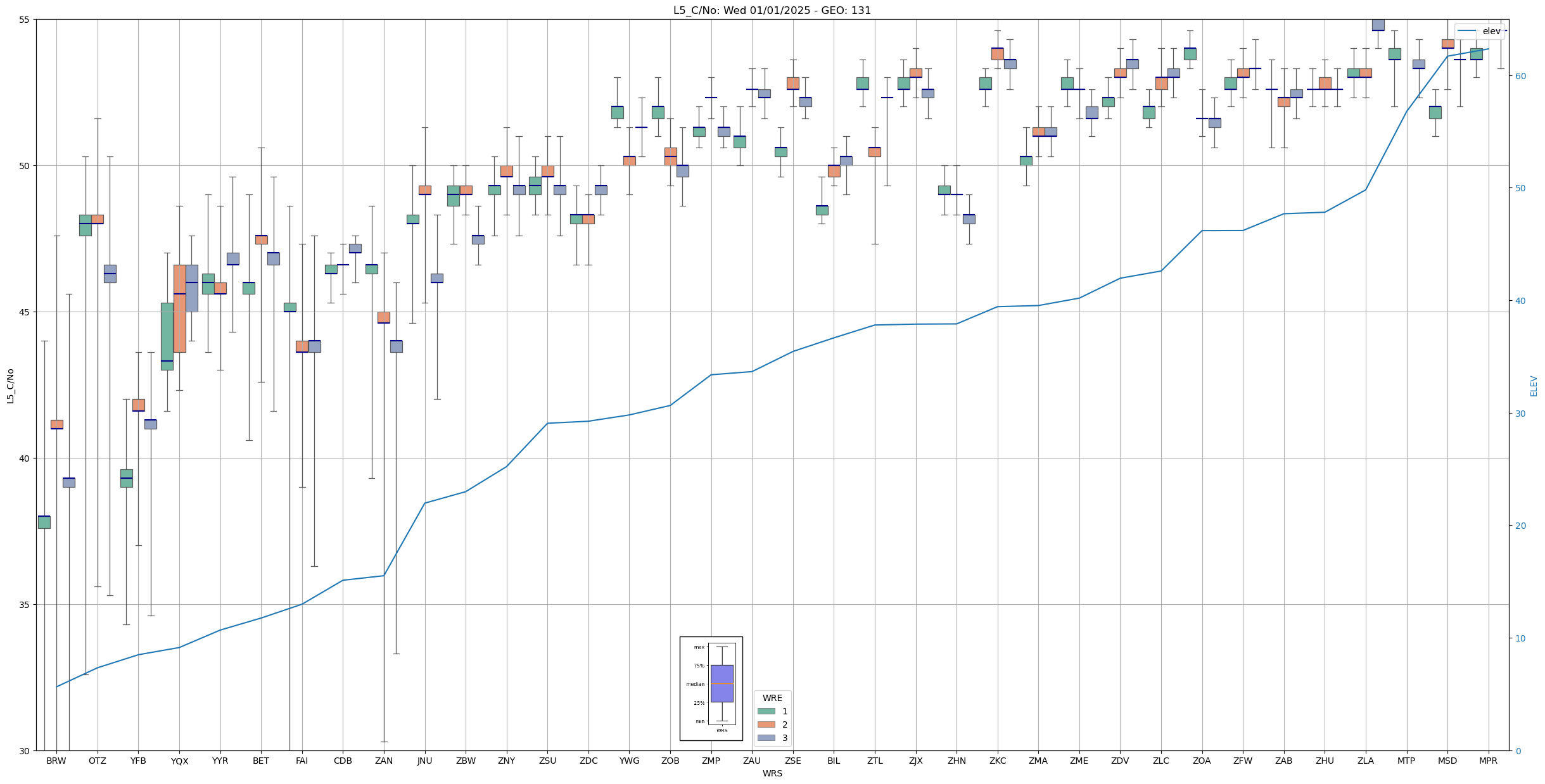This screenshot has height=784, width=1545.
Task: Click the 45 tick on left axis
Action: point(24,312)
